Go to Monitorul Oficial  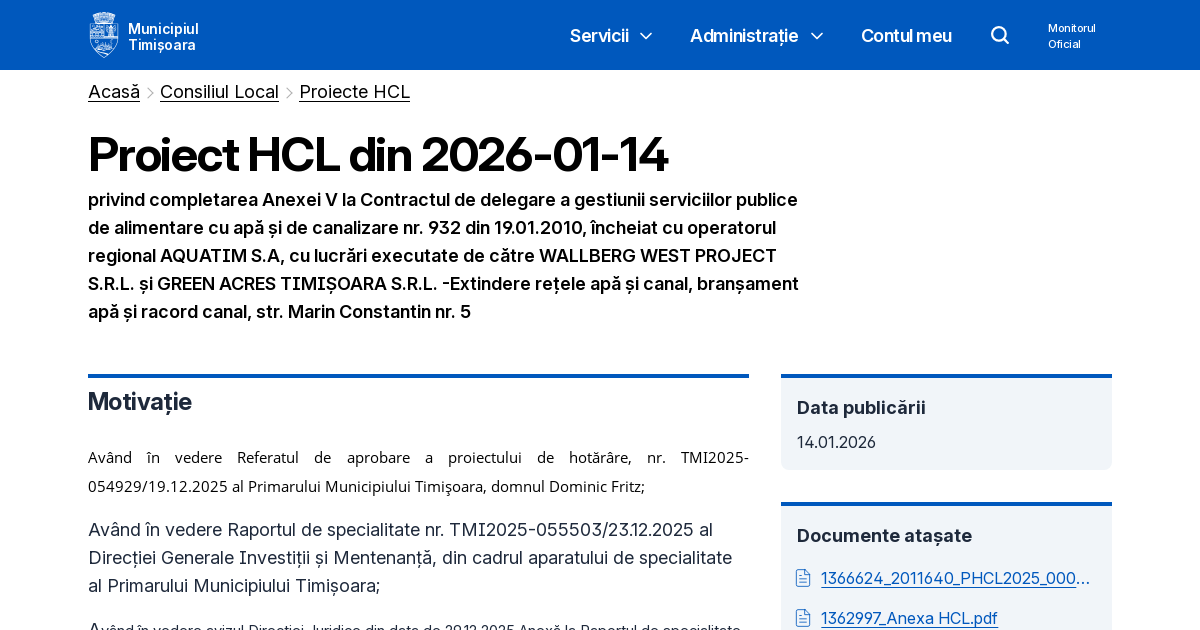pyautogui.click(x=1071, y=34)
